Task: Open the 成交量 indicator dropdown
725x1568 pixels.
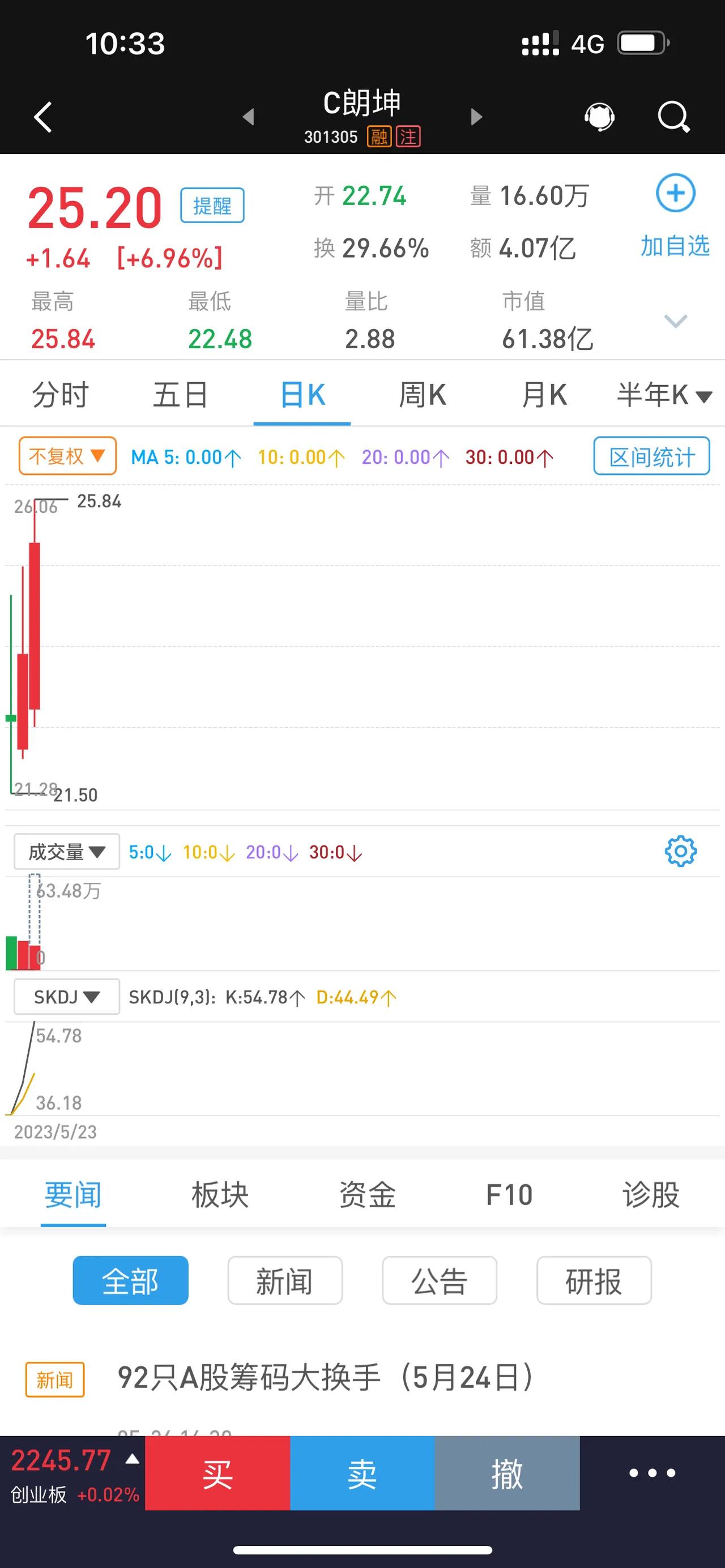Action: click(x=67, y=852)
